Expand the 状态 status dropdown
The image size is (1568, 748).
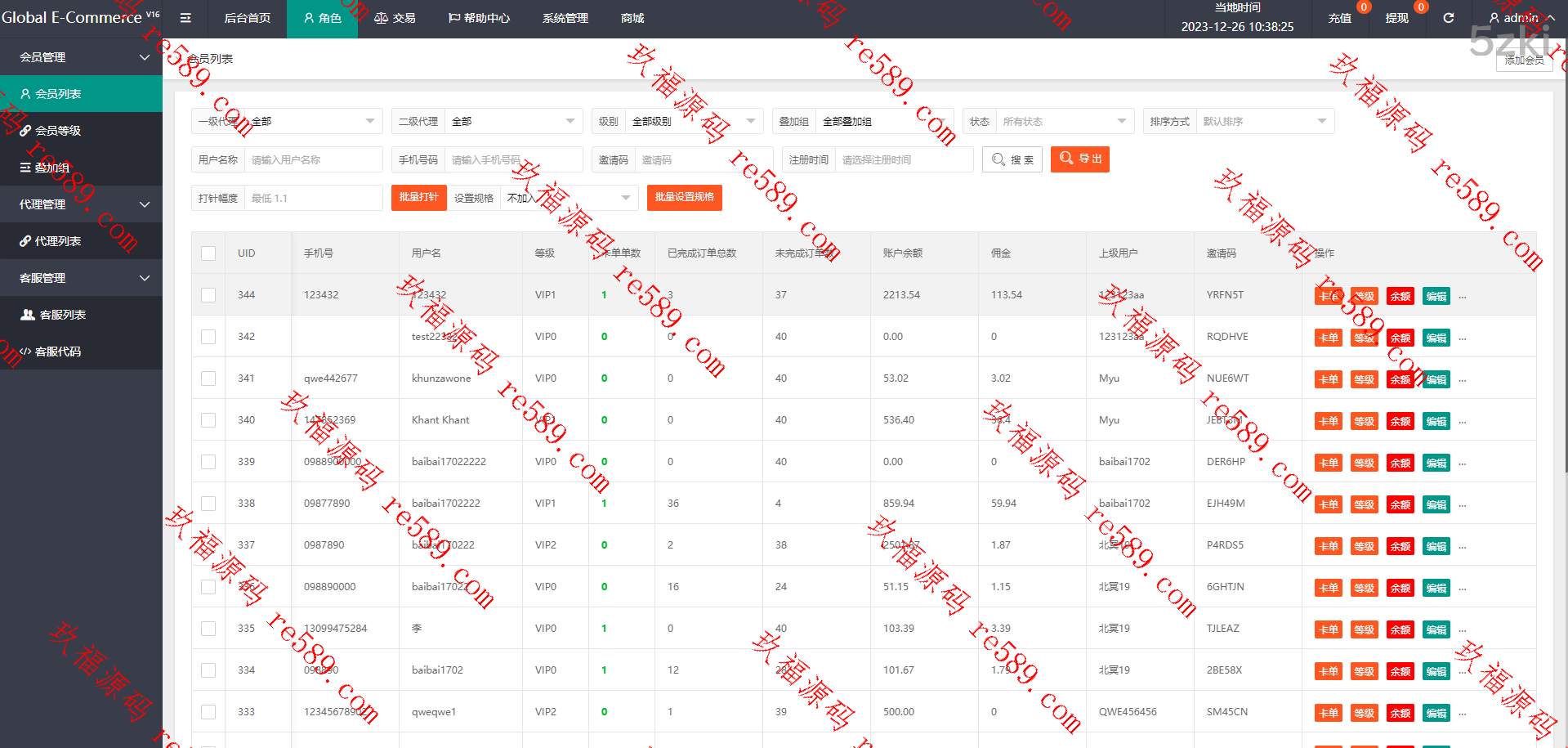pos(1064,121)
